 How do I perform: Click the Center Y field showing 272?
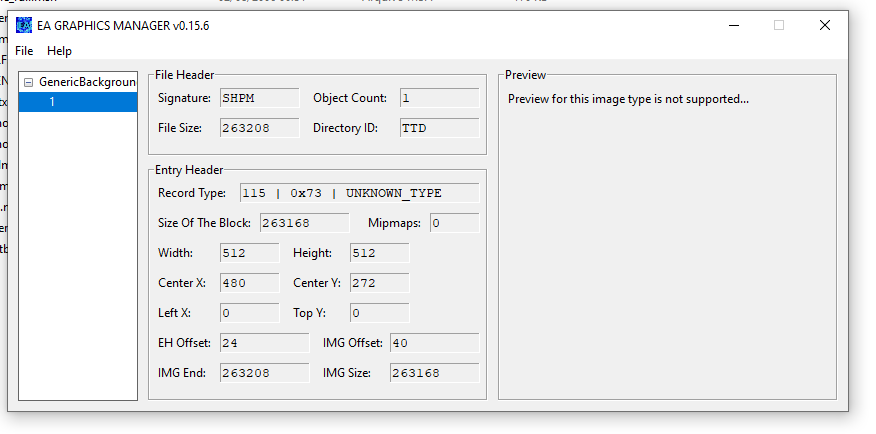click(380, 283)
